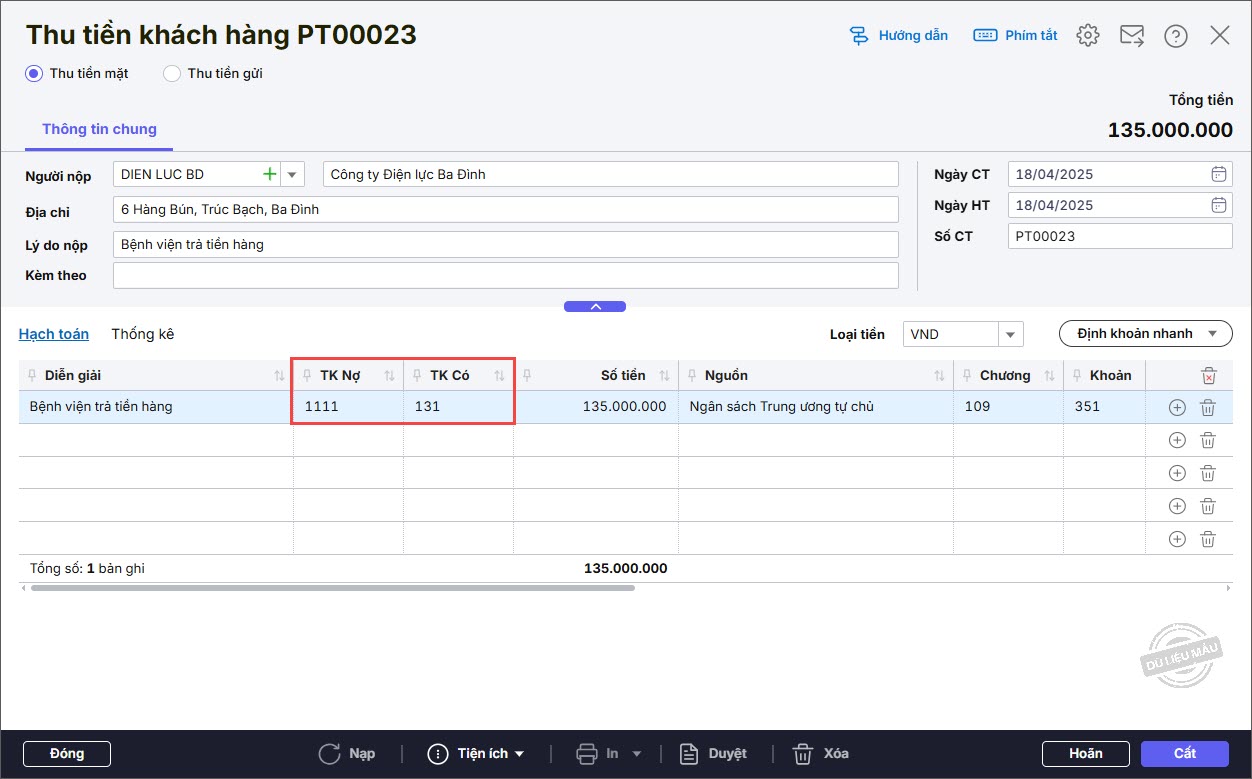This screenshot has width=1252, height=779.
Task: Select the Thu tiền gửi radio option
Action: tap(172, 73)
